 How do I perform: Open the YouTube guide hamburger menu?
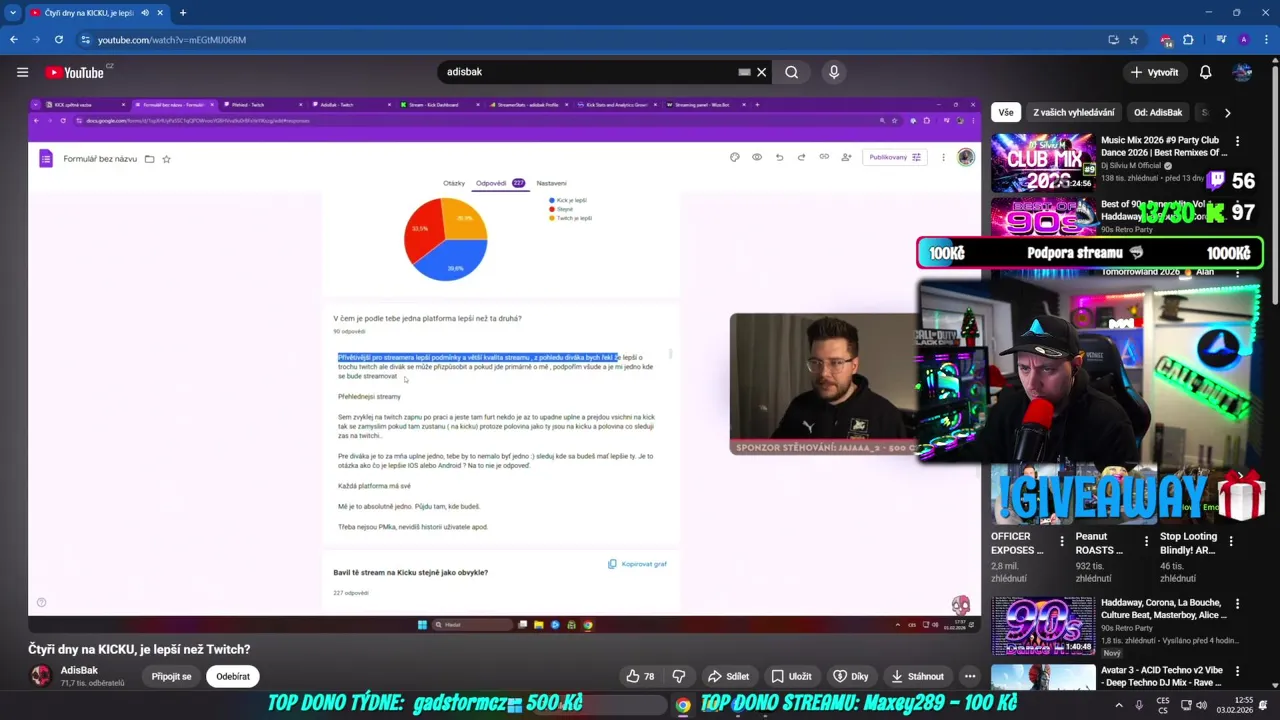coord(22,72)
